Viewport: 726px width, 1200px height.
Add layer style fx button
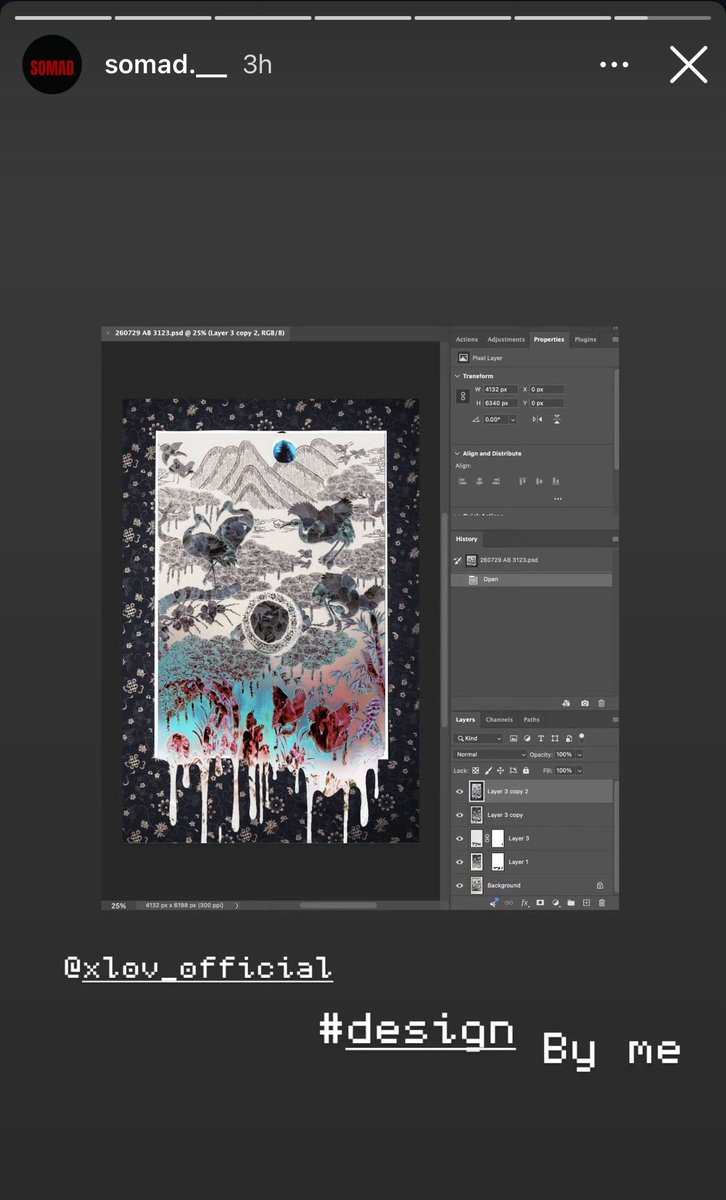tap(525, 903)
